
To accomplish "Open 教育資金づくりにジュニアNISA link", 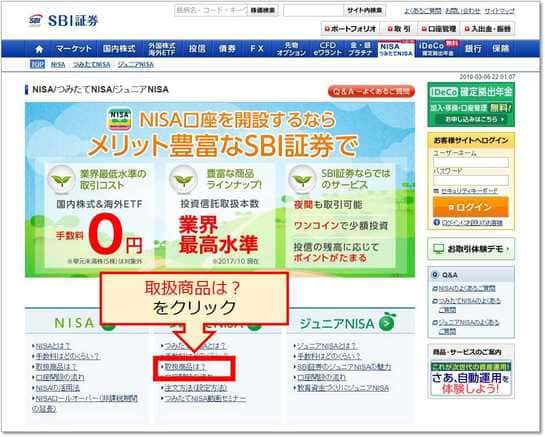I will (343, 388).
